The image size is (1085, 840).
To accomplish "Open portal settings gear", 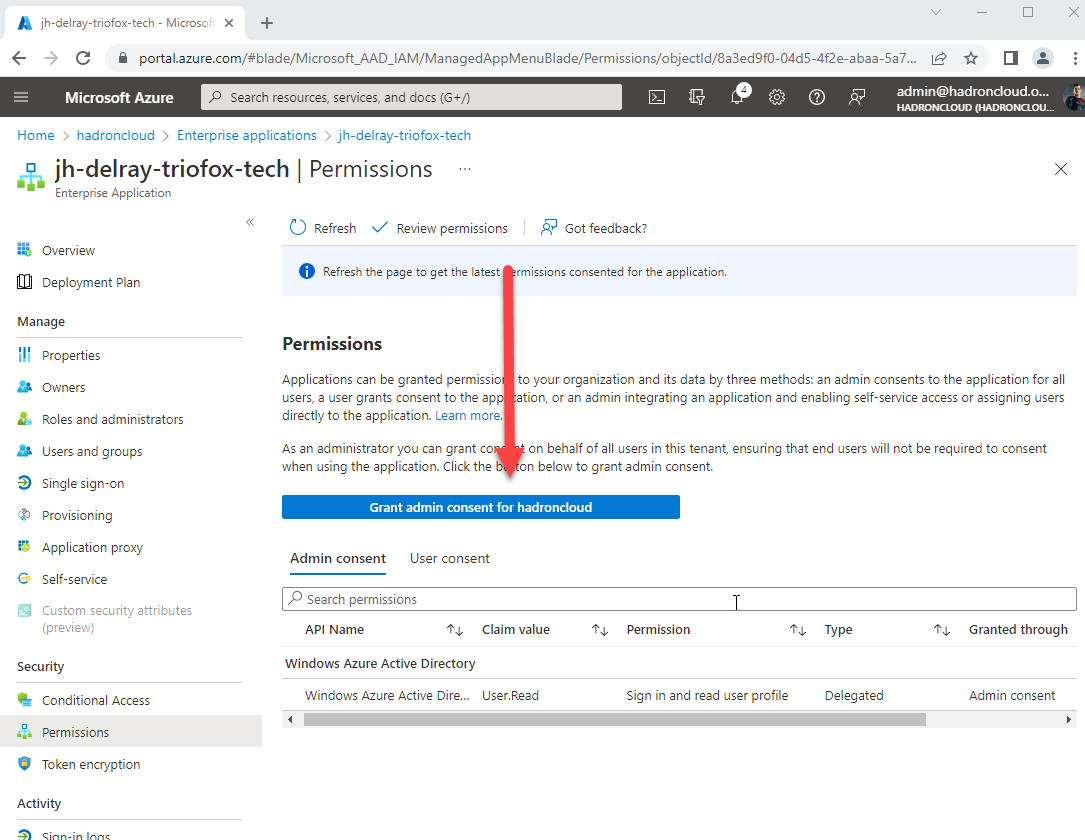I will click(x=777, y=98).
